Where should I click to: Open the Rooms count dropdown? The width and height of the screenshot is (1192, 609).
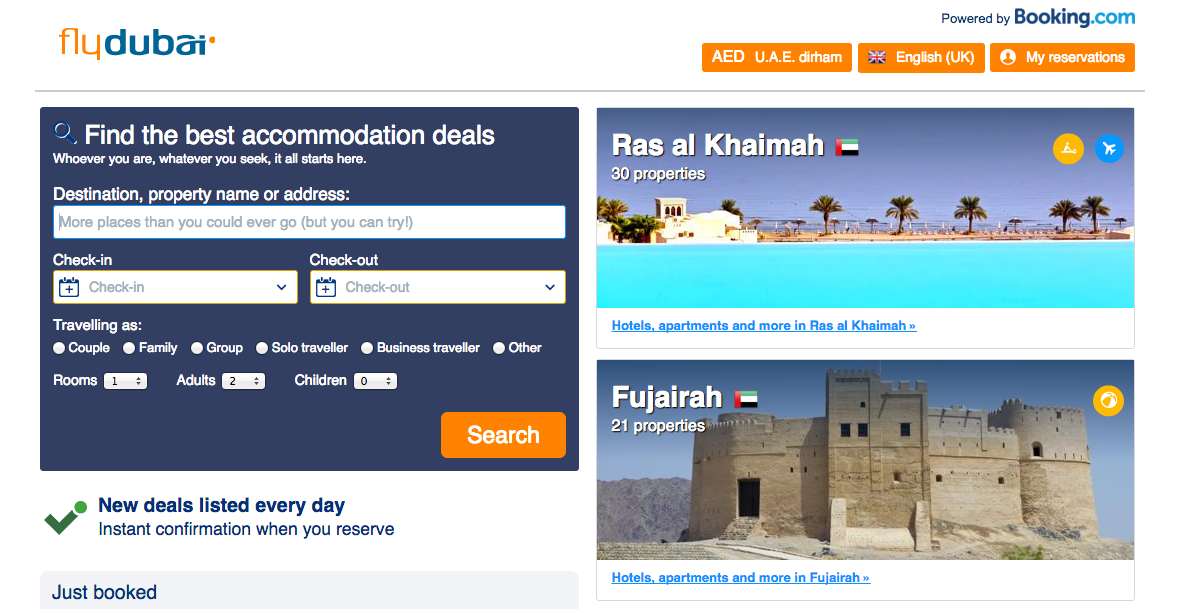coord(125,381)
